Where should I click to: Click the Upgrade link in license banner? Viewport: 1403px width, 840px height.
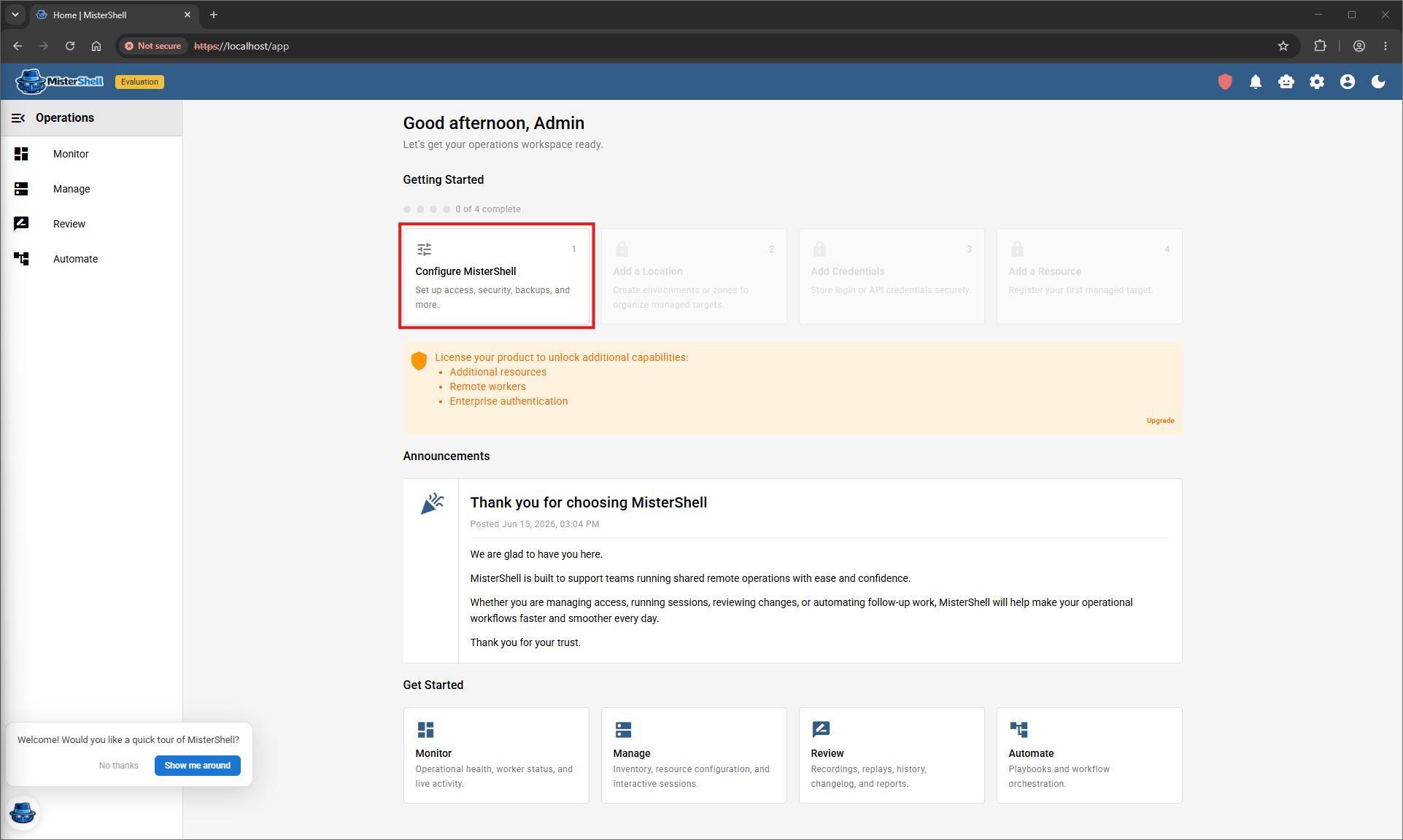click(x=1160, y=421)
